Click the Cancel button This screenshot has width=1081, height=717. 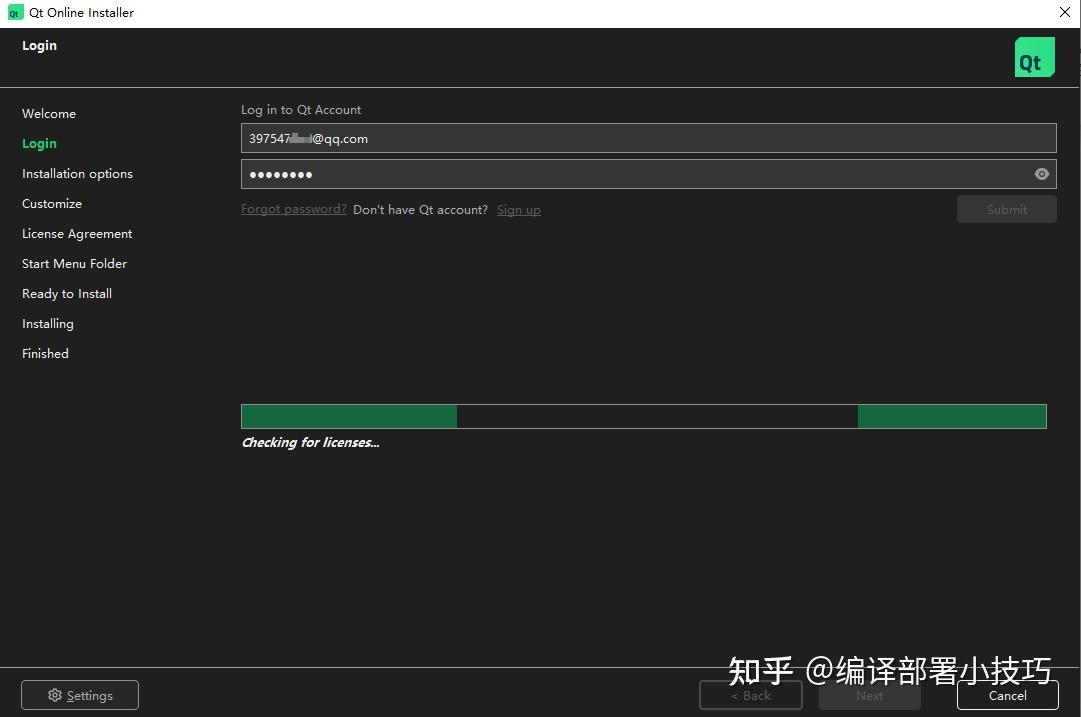pyautogui.click(x=1006, y=695)
